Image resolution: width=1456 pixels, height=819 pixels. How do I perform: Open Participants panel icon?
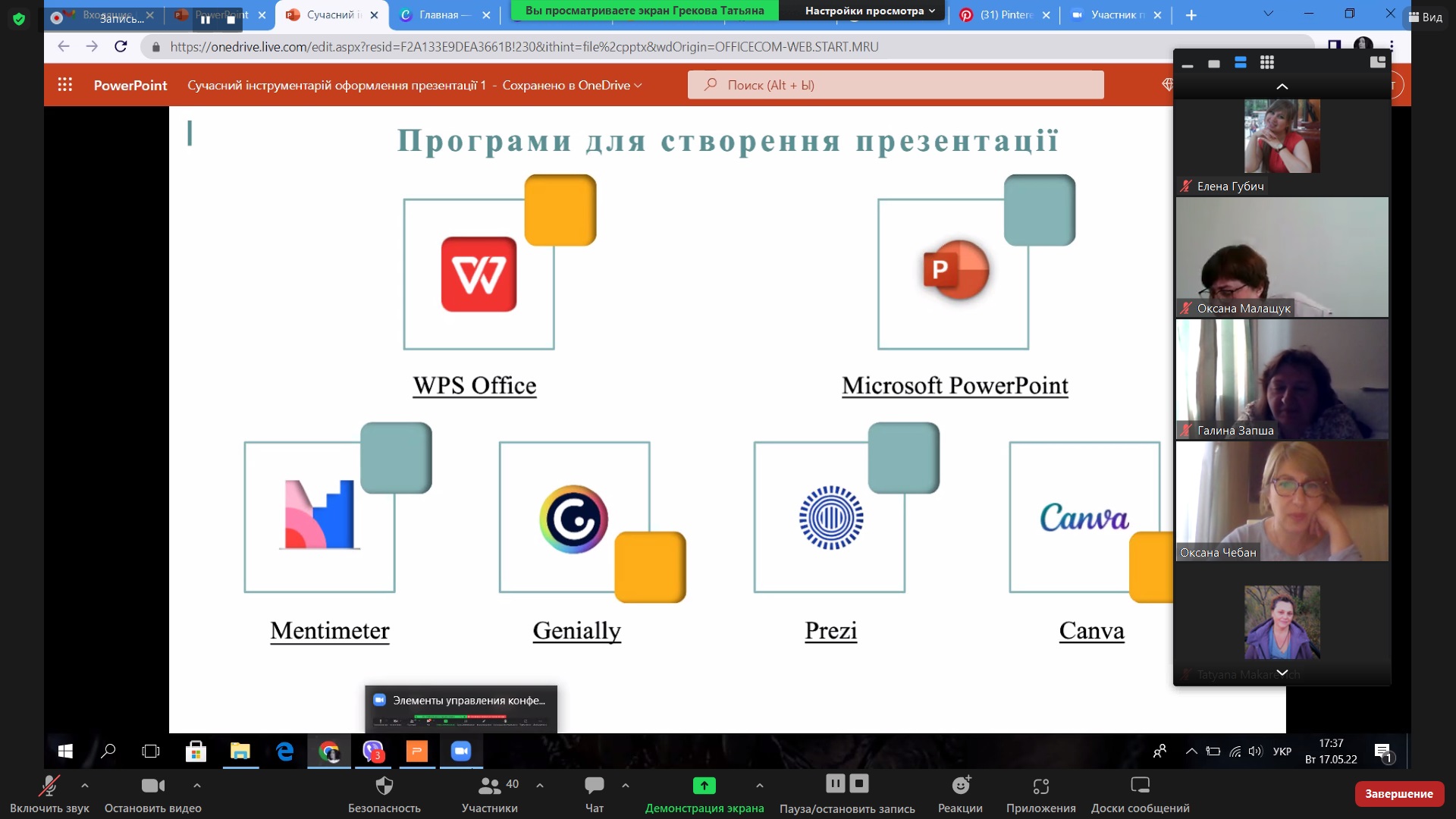490,786
